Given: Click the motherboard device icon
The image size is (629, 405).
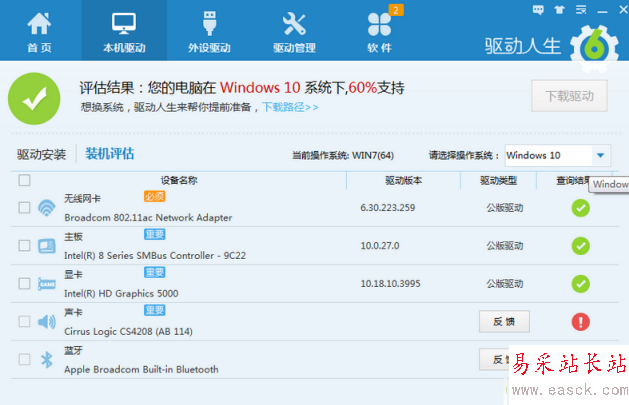Looking at the screenshot, I should [47, 246].
